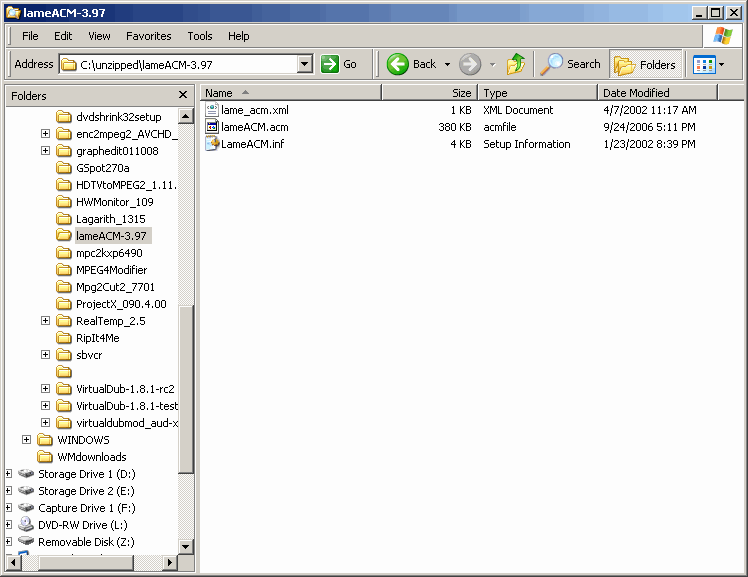Expand the graphedit011008 folder node
Viewport: 748px width, 577px height.
coord(45,151)
